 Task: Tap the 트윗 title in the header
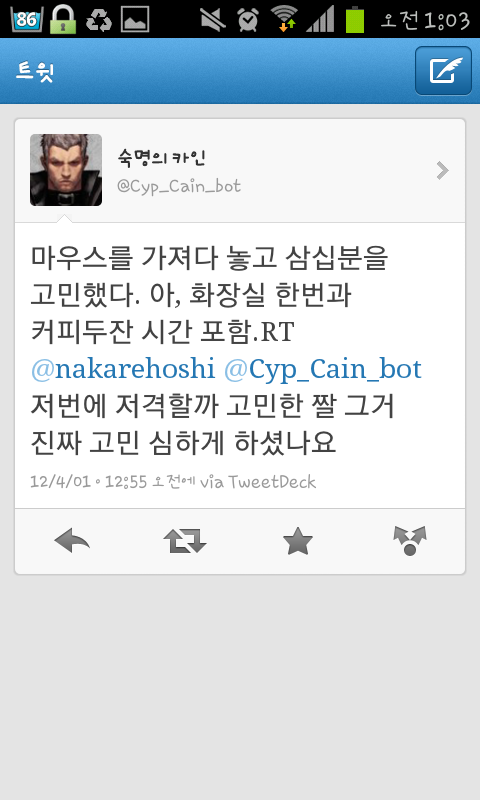coord(34,71)
